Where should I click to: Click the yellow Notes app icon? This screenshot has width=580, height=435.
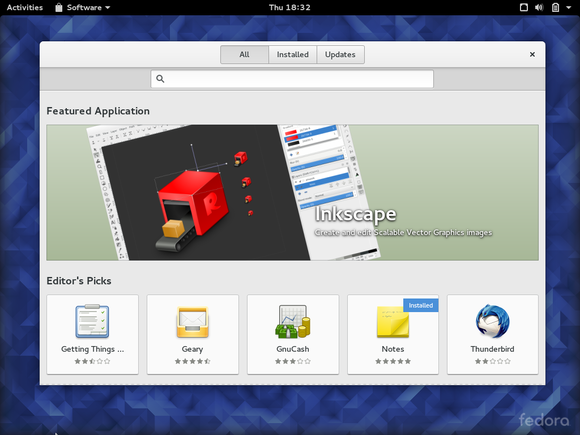(393, 322)
